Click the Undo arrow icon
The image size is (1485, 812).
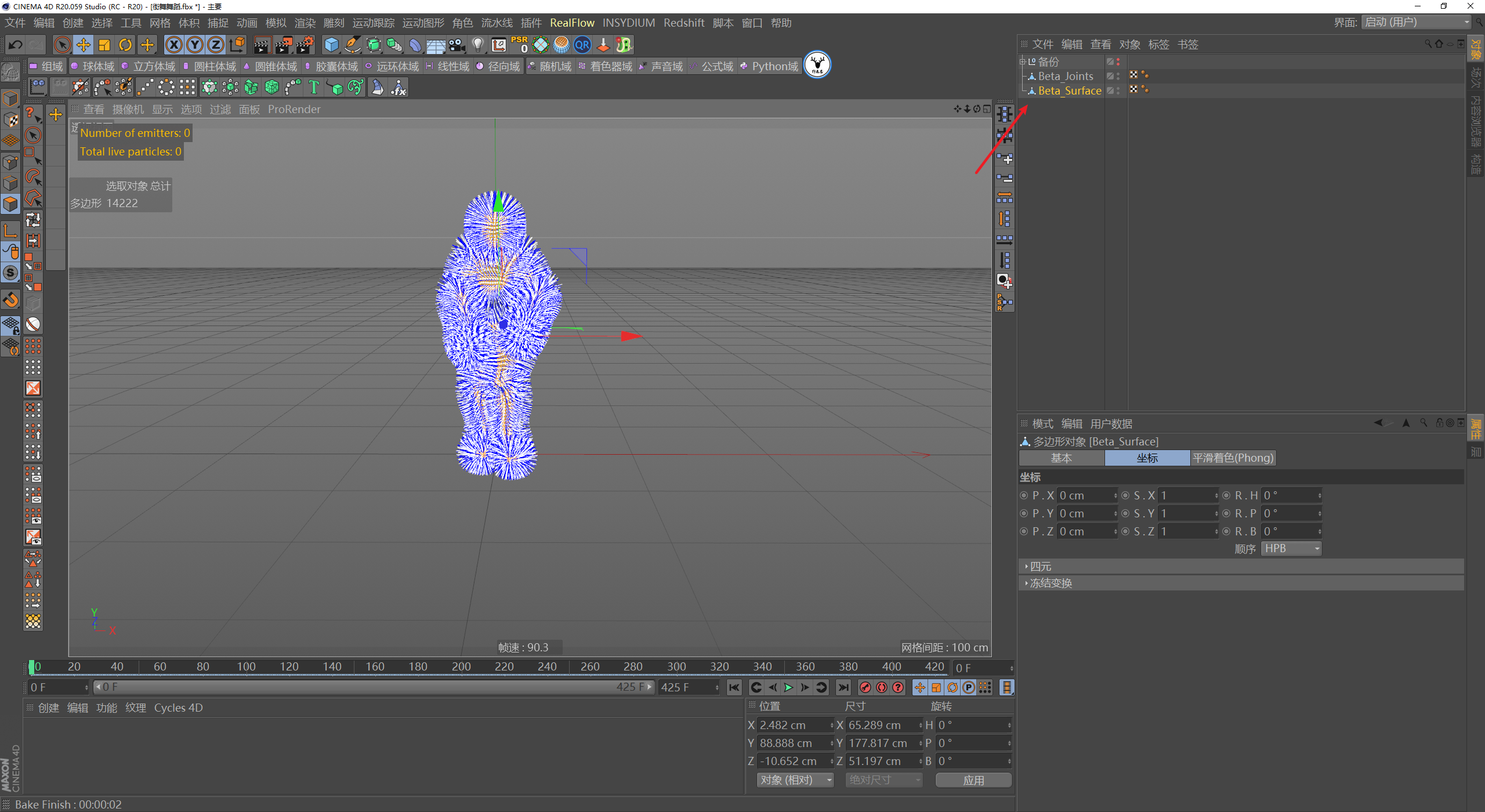[x=16, y=45]
